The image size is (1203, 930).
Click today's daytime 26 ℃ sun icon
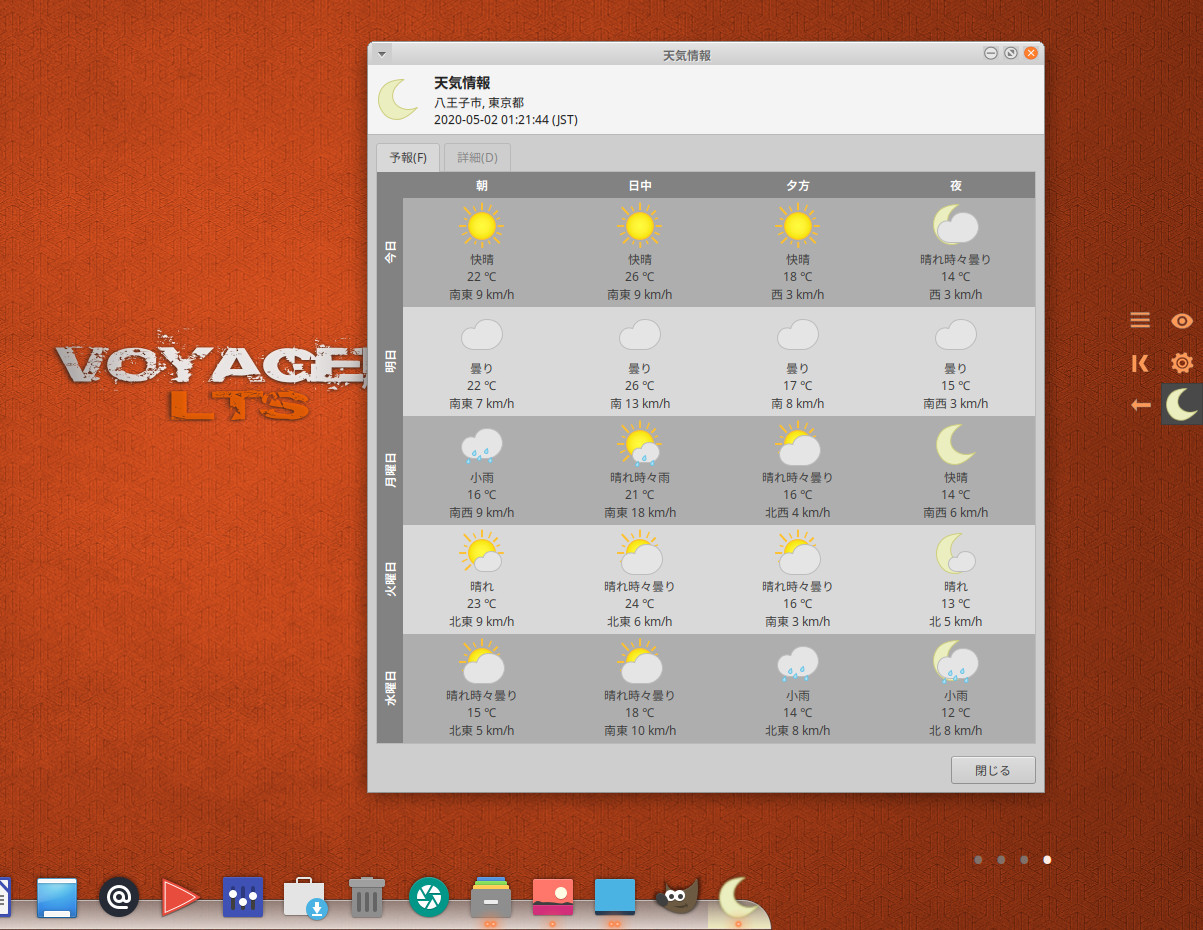point(640,226)
